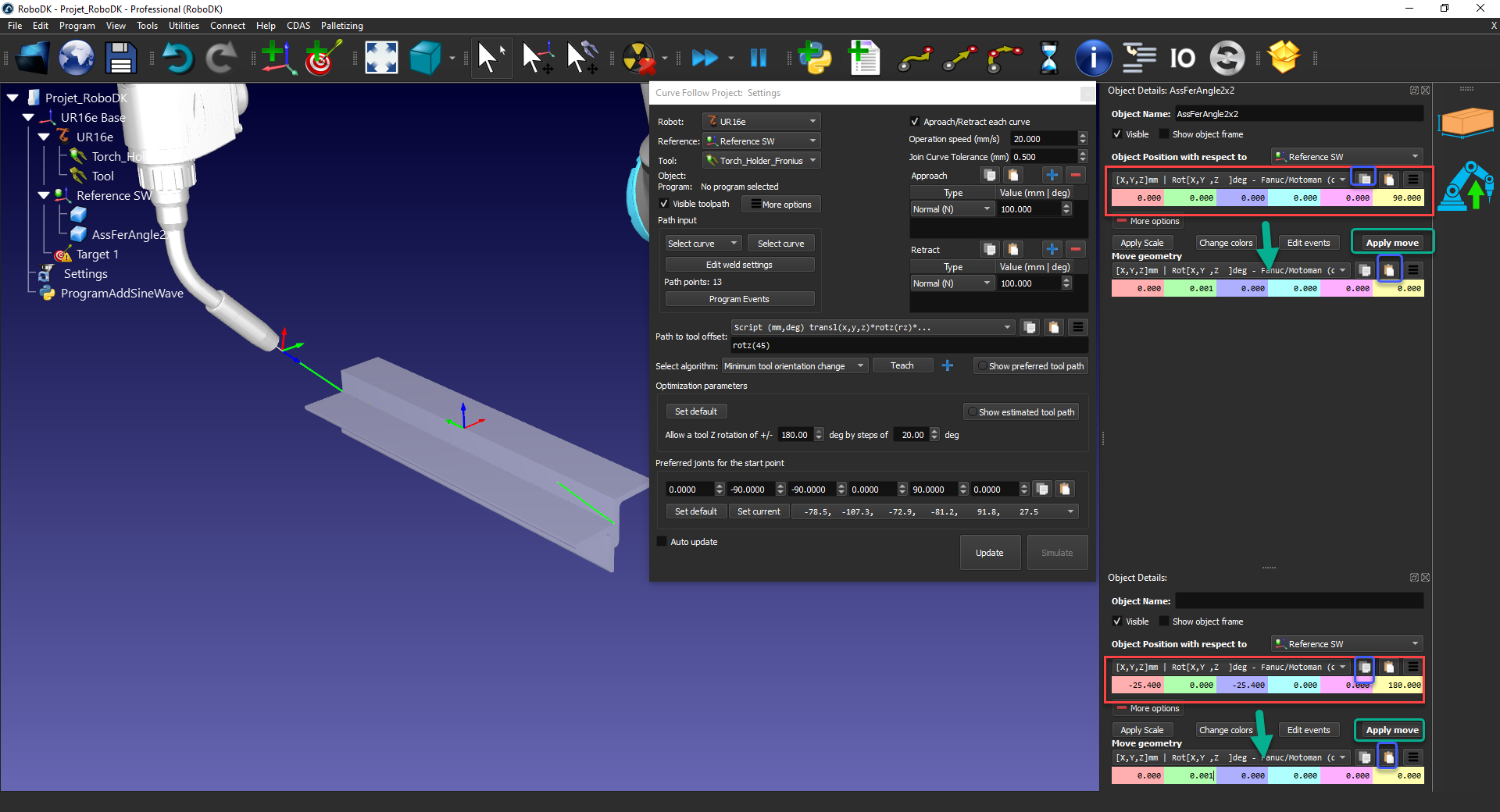The height and width of the screenshot is (812, 1500).
Task: Toggle Aproach/Retract each curve checkbox
Action: click(915, 122)
